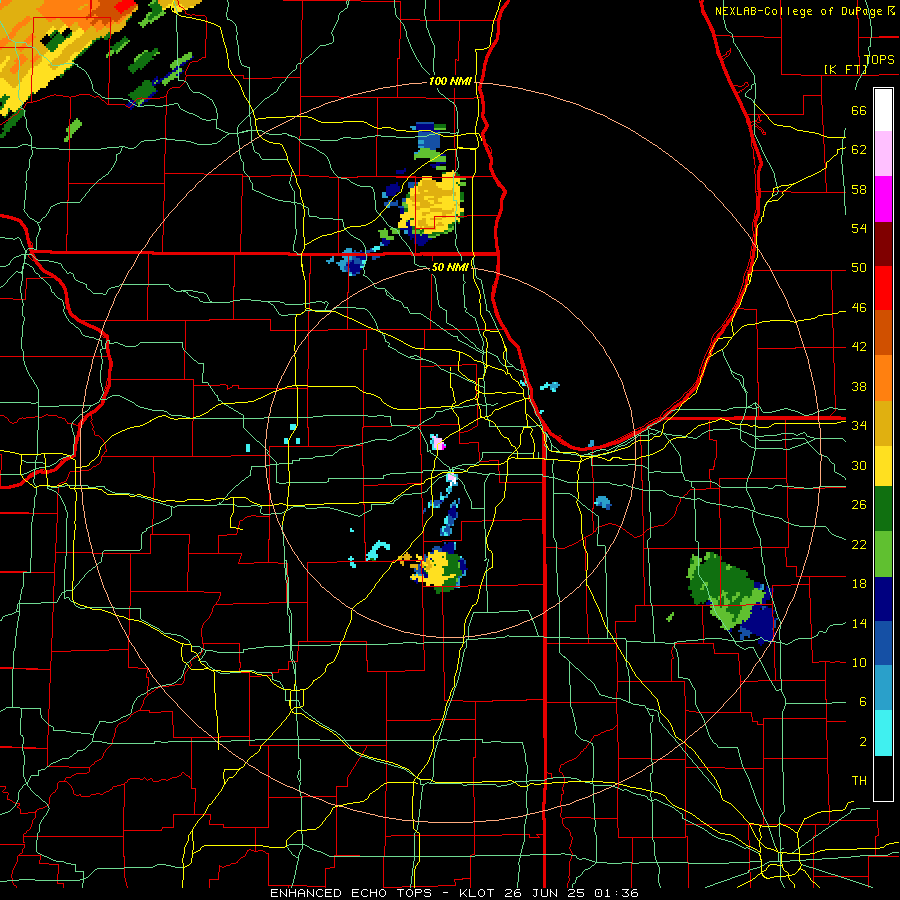Viewport: 900px width, 900px height.
Task: Click the "10" legend value
Action: [859, 662]
